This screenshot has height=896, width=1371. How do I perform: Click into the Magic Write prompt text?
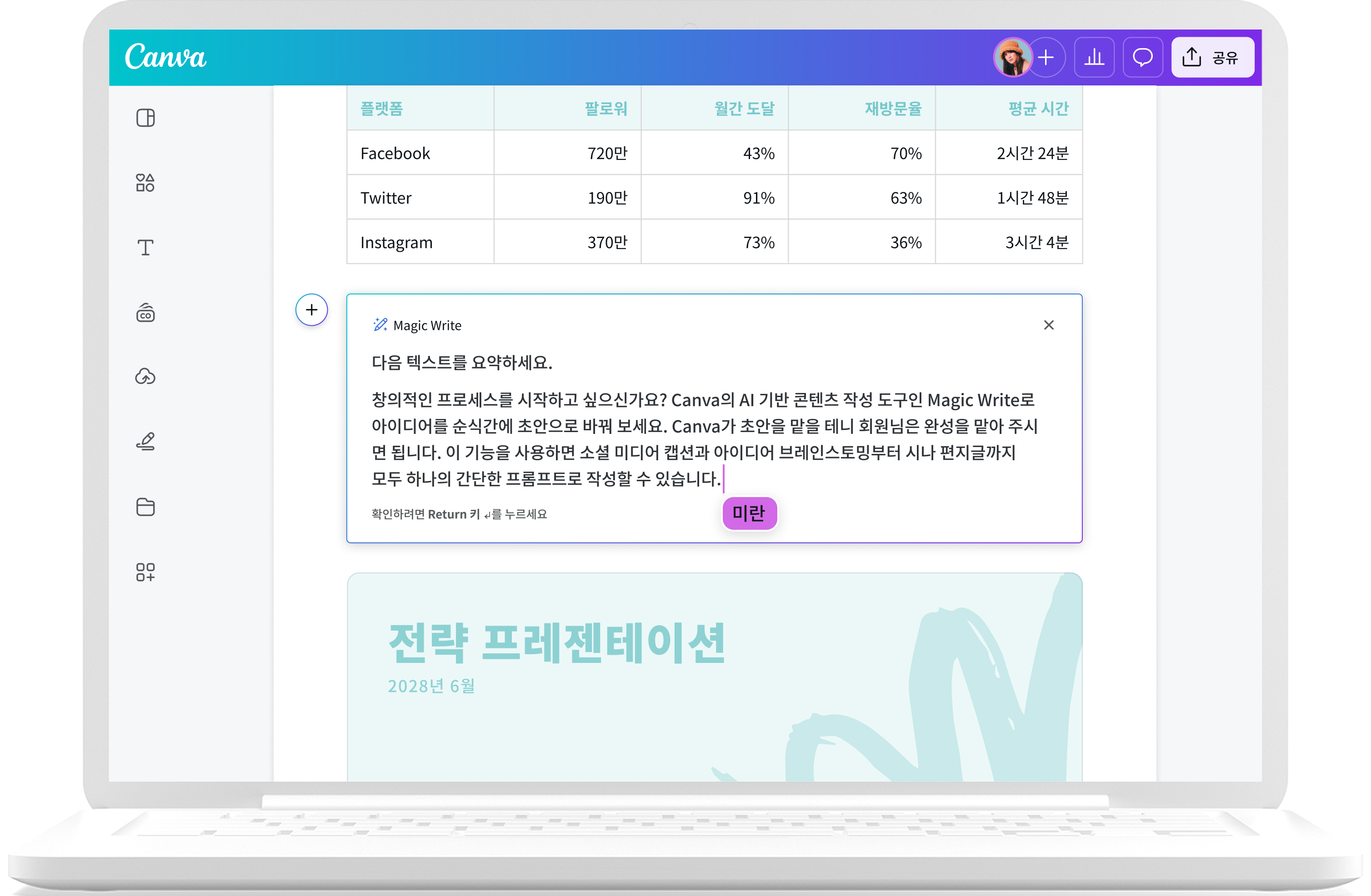[x=704, y=439]
